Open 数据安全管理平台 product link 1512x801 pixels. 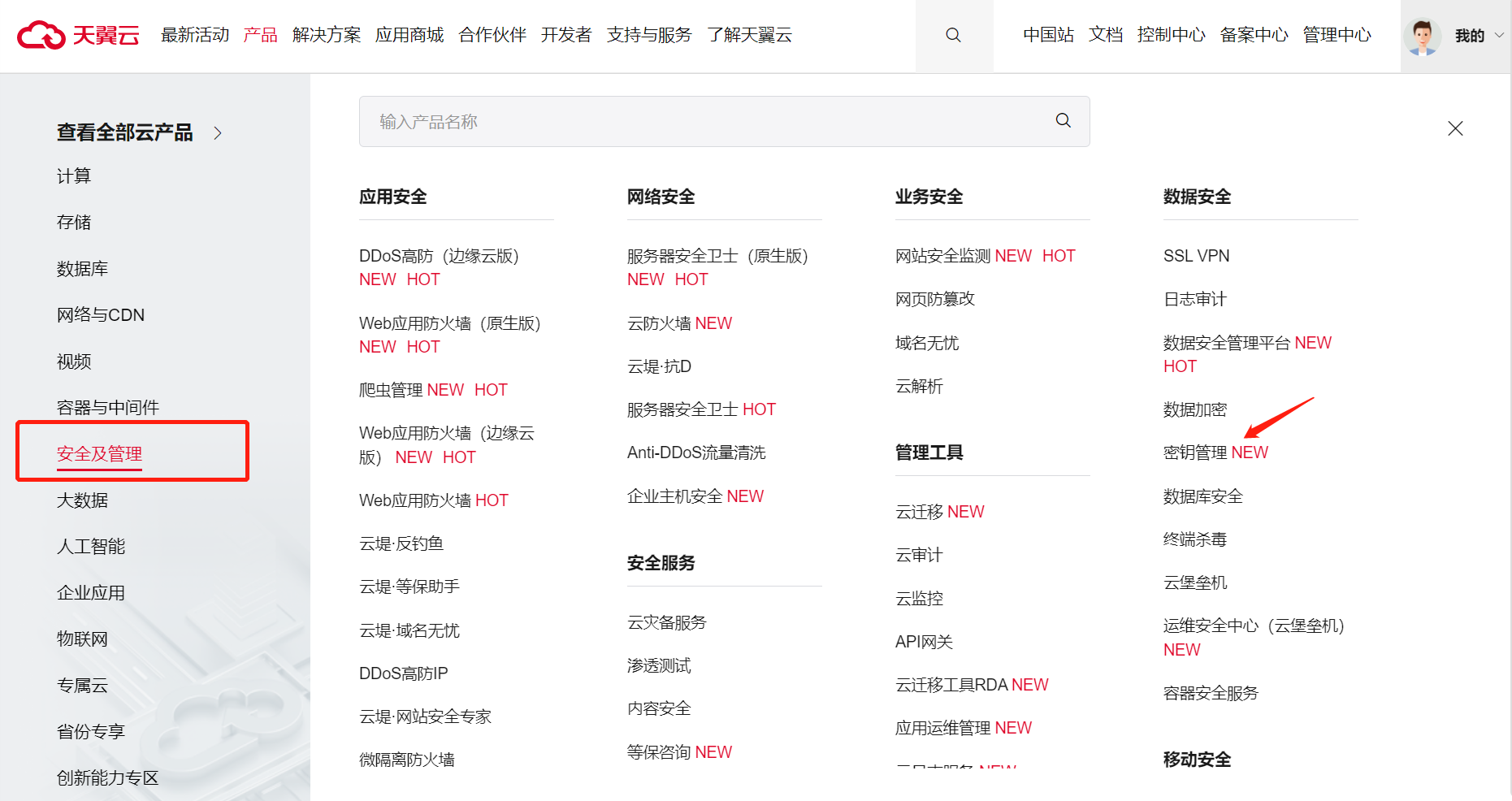1227,343
